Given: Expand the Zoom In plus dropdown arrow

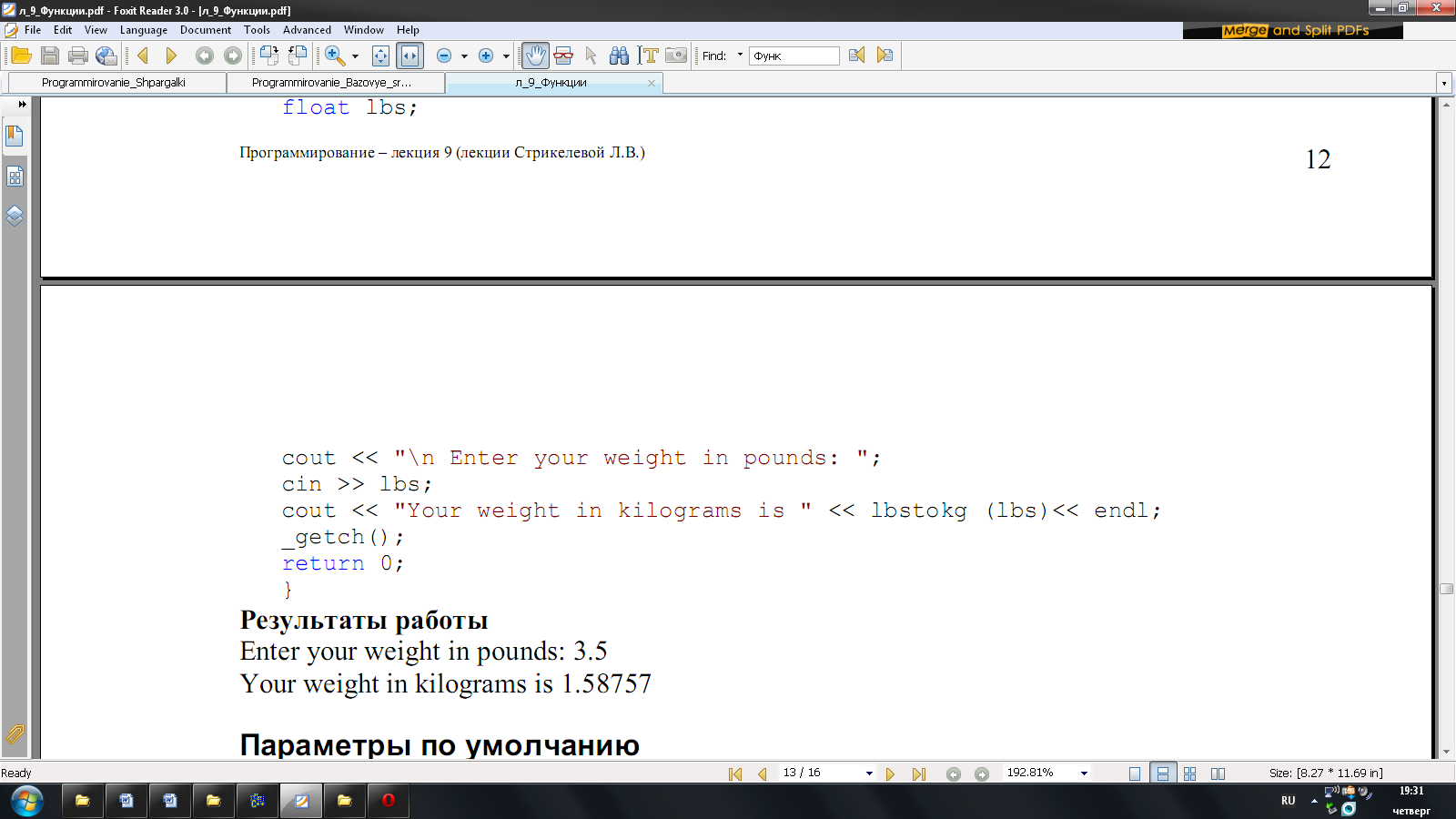Looking at the screenshot, I should click(506, 56).
